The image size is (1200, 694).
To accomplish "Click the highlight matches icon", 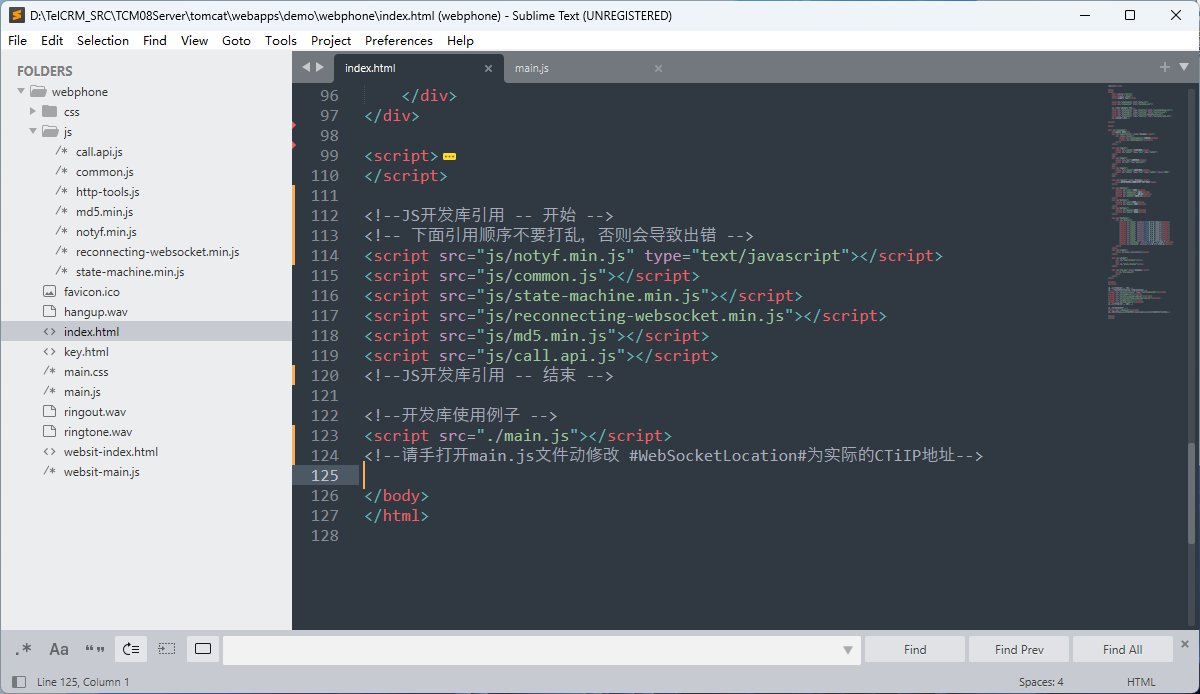I will (203, 649).
